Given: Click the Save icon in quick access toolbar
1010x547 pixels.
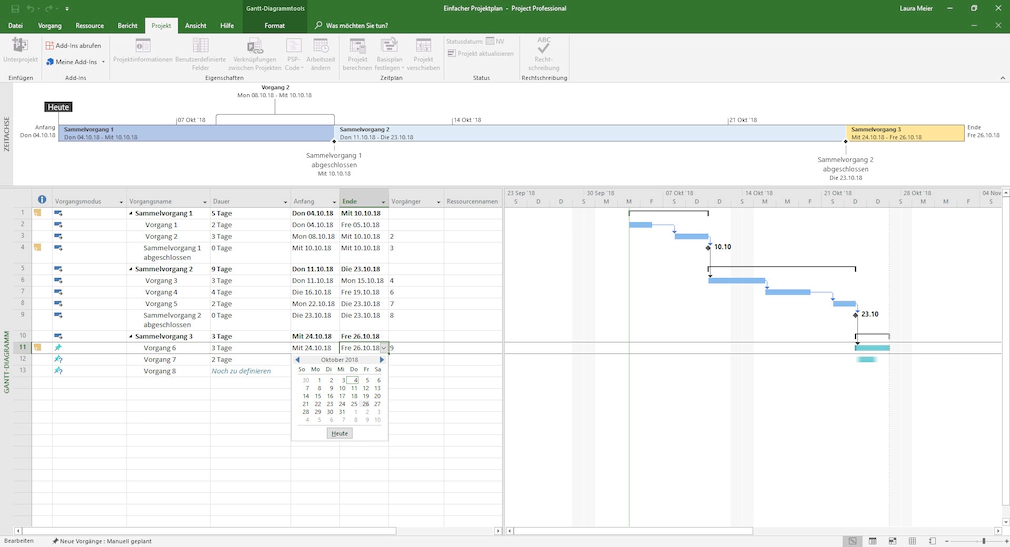Looking at the screenshot, I should coord(15,8).
